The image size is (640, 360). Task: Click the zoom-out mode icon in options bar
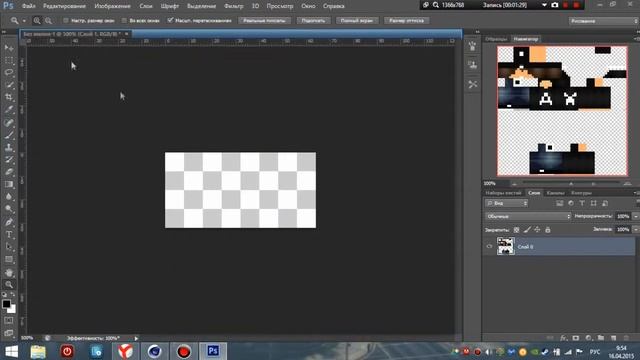click(x=48, y=20)
